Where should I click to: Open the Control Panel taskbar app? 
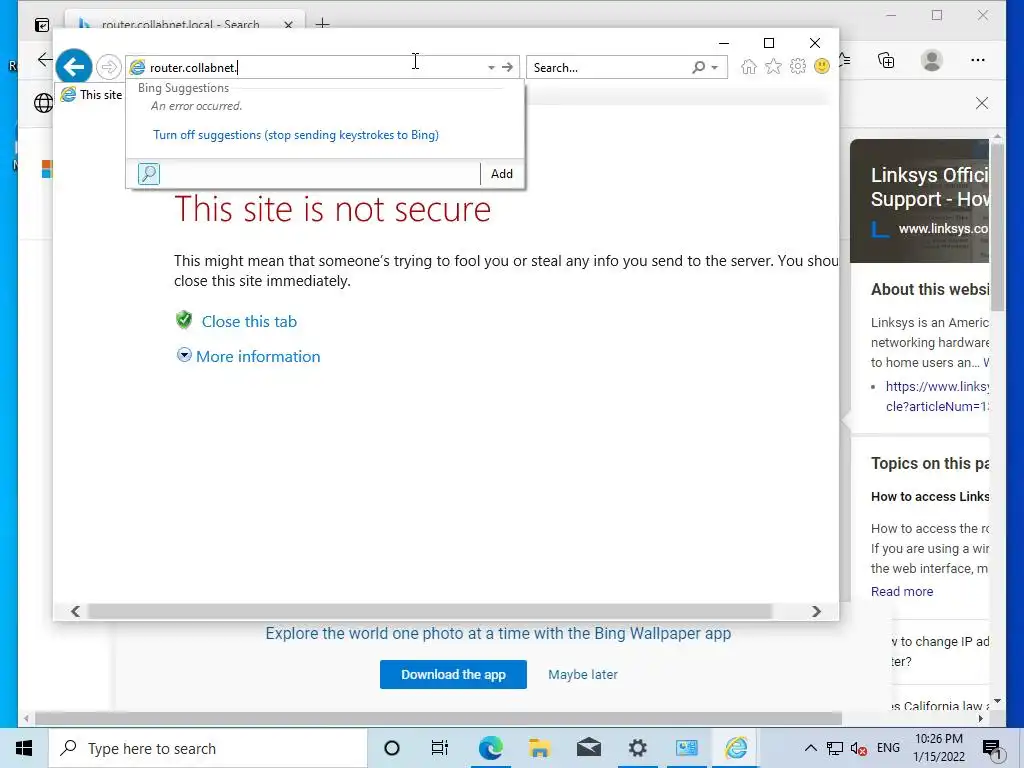click(x=686, y=748)
